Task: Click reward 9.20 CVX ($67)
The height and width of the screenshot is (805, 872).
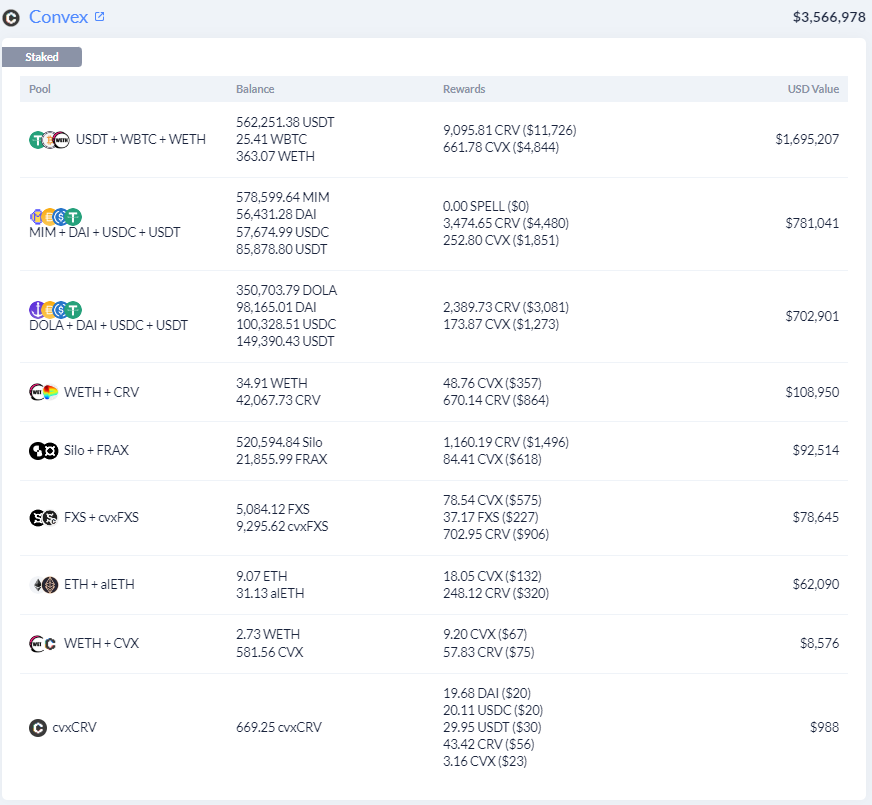Action: coord(485,634)
